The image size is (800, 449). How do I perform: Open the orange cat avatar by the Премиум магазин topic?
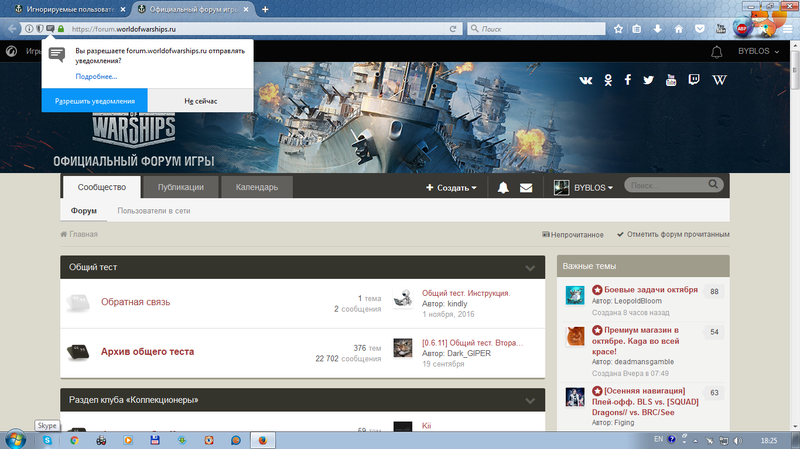575,337
